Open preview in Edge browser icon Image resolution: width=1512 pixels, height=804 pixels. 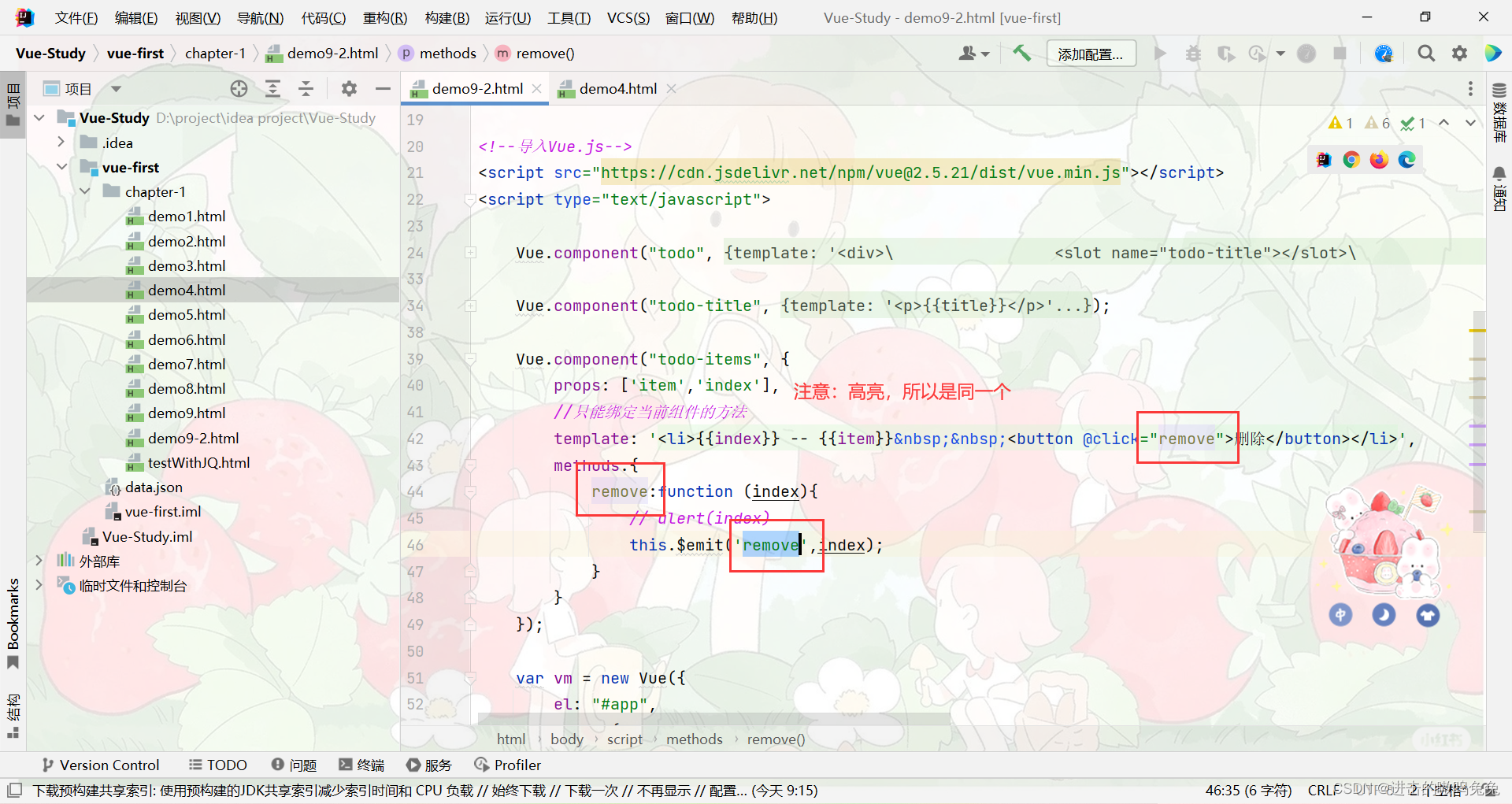click(1406, 160)
